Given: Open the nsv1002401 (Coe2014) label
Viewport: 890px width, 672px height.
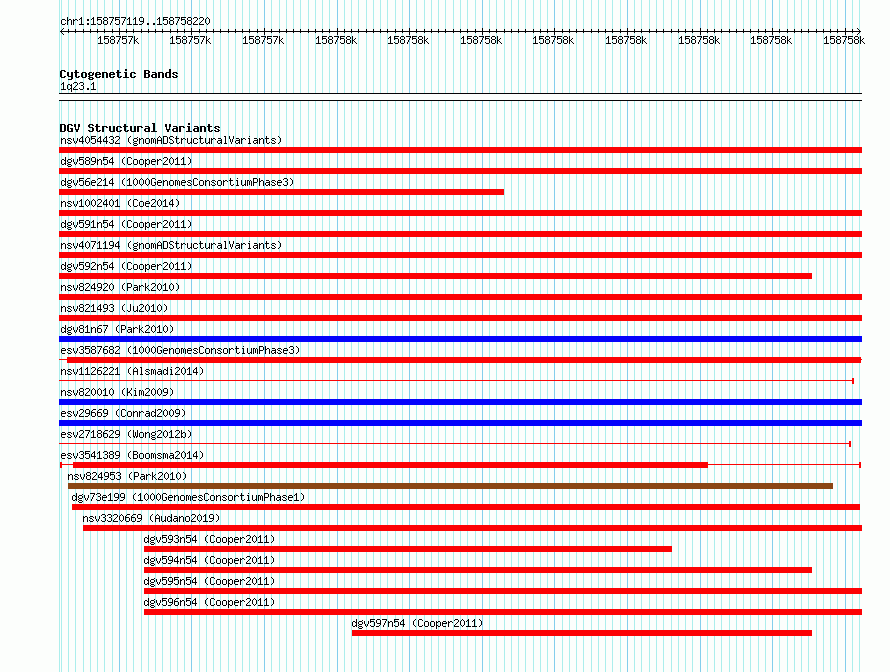Looking at the screenshot, I should click(x=120, y=203).
